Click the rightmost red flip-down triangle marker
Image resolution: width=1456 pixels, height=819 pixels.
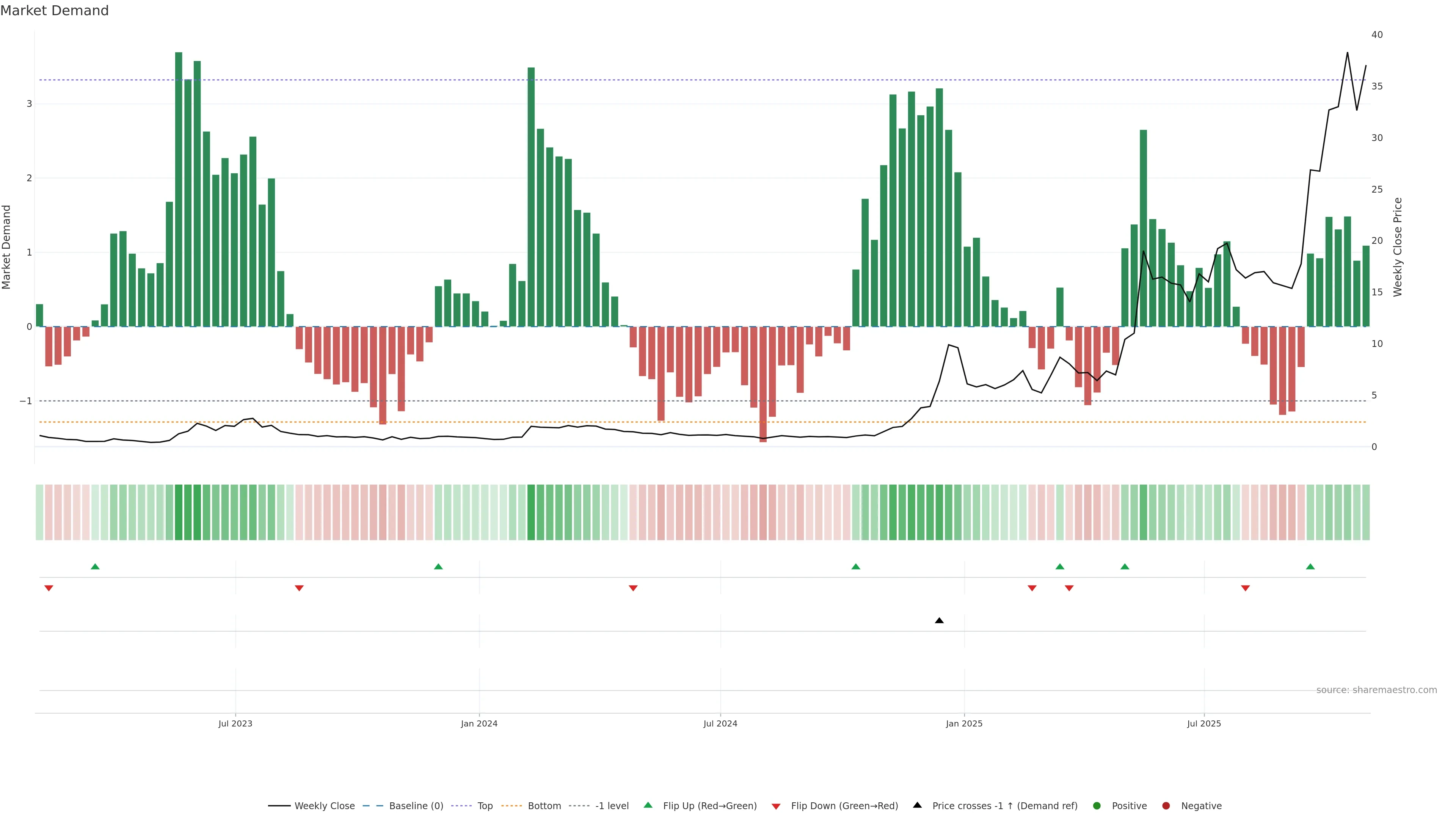tap(1245, 588)
